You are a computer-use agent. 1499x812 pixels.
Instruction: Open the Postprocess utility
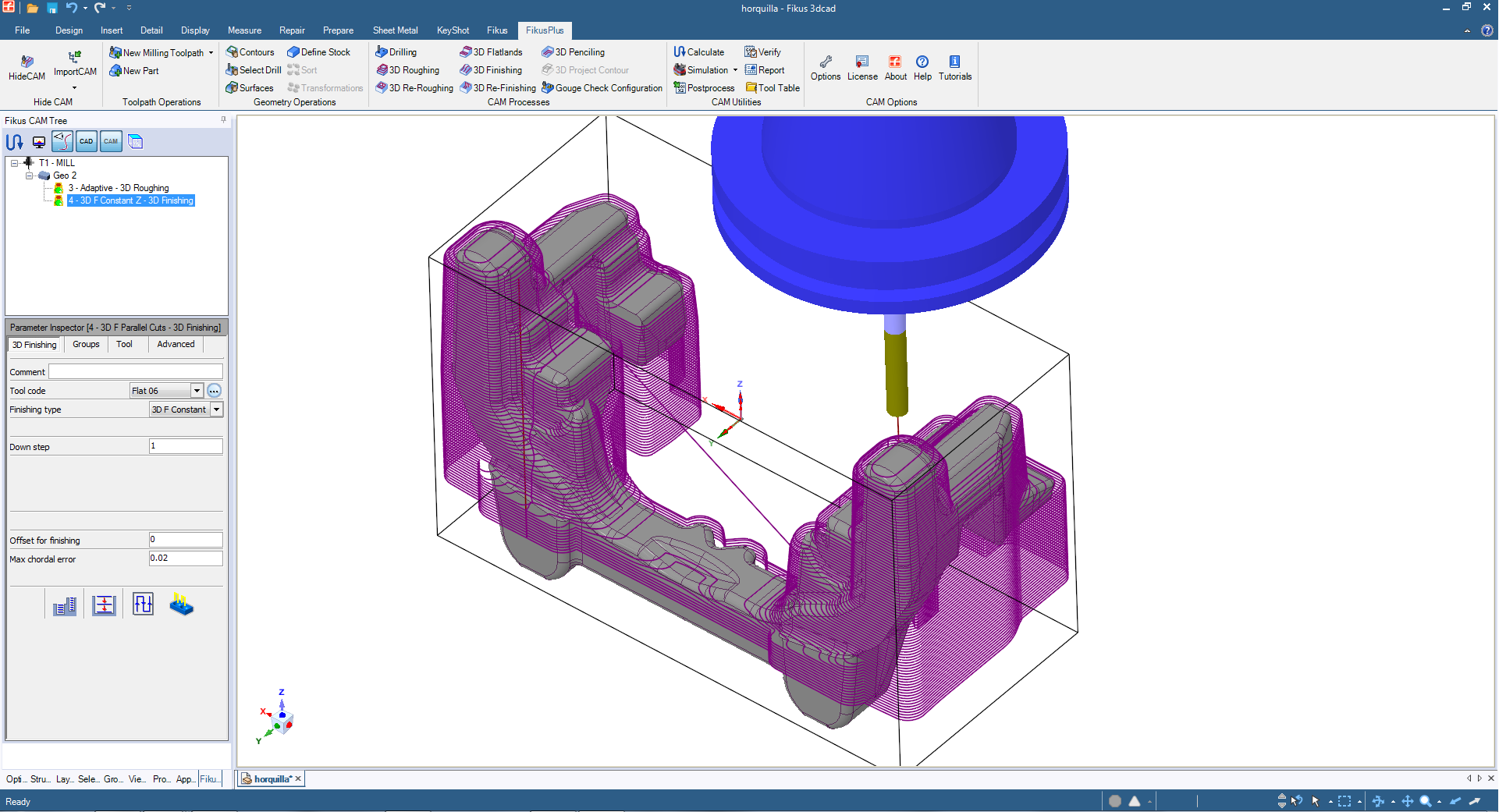point(704,87)
